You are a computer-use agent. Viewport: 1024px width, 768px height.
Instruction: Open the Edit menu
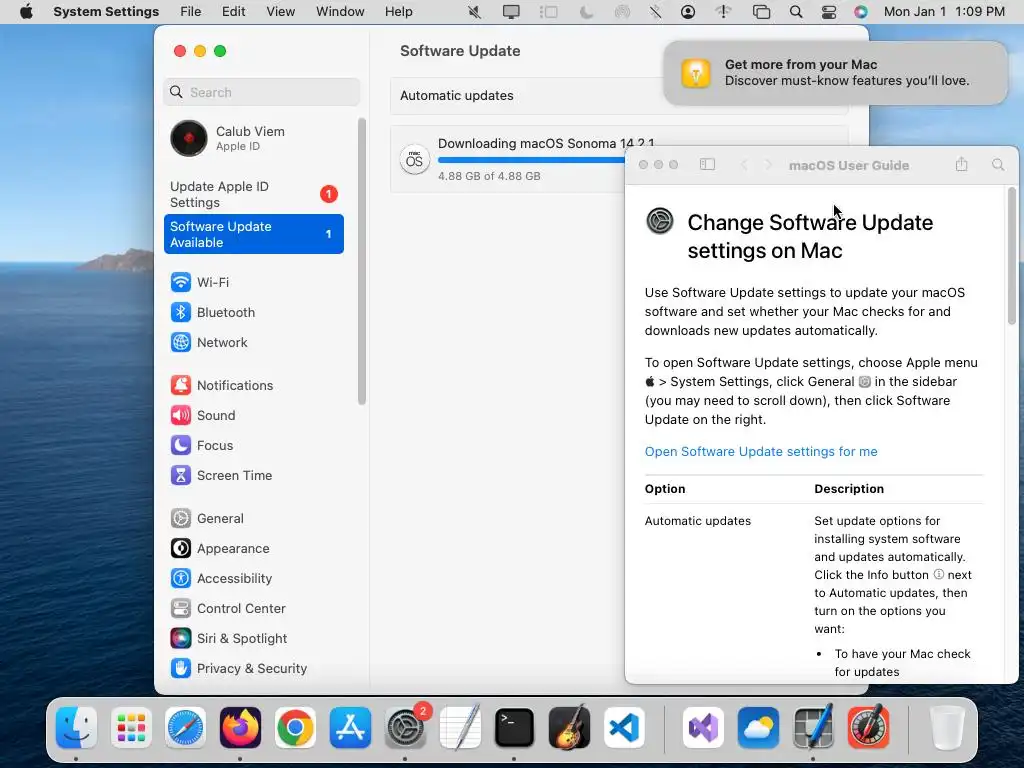pos(234,12)
